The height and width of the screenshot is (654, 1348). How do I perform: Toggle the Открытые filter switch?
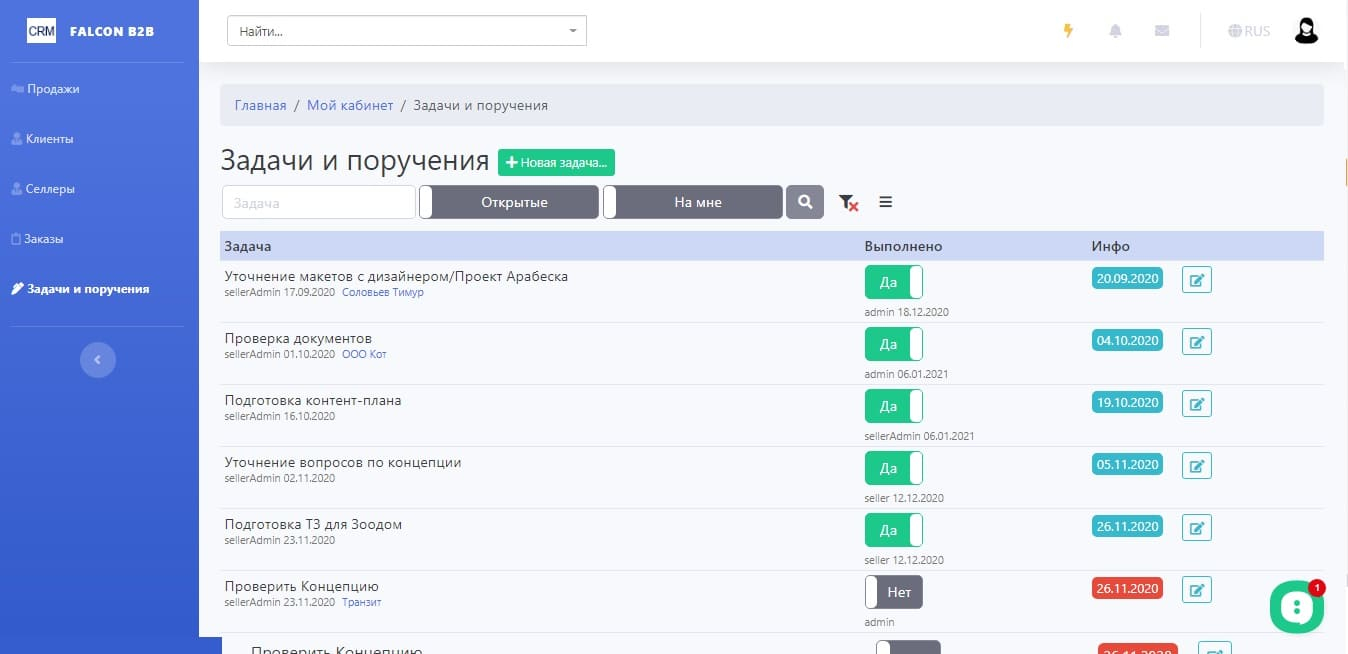tap(509, 202)
